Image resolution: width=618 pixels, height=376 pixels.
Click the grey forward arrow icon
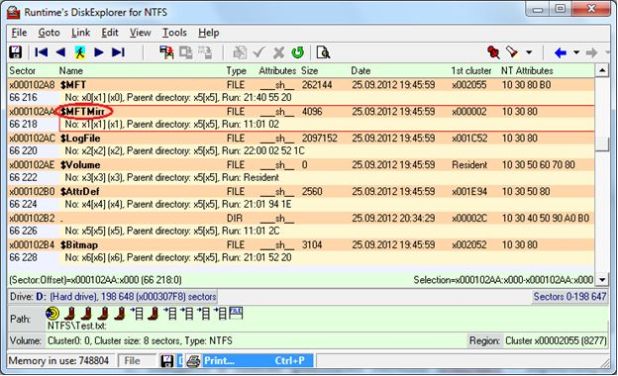(x=592, y=52)
